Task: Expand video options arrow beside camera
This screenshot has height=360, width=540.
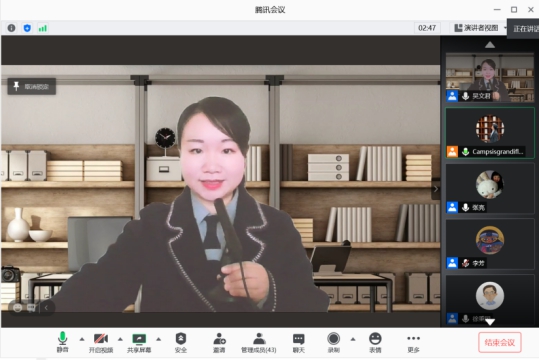Action: click(x=120, y=339)
